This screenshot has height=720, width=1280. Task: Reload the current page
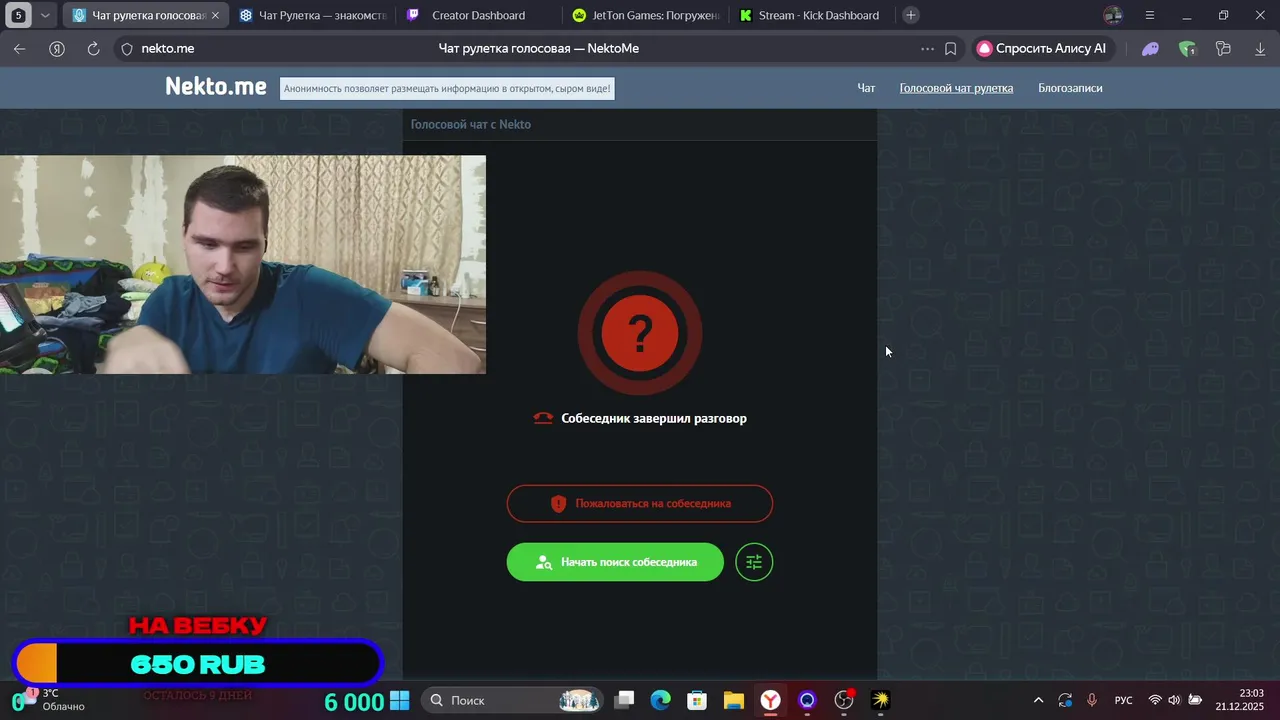tap(93, 48)
